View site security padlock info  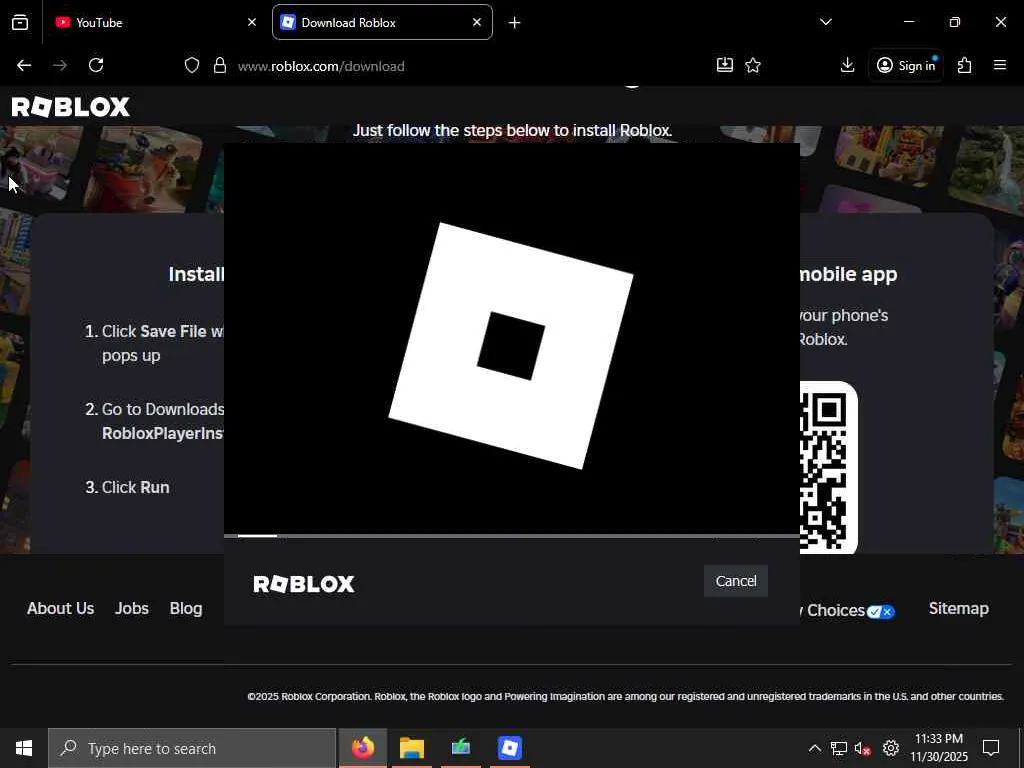click(x=220, y=65)
